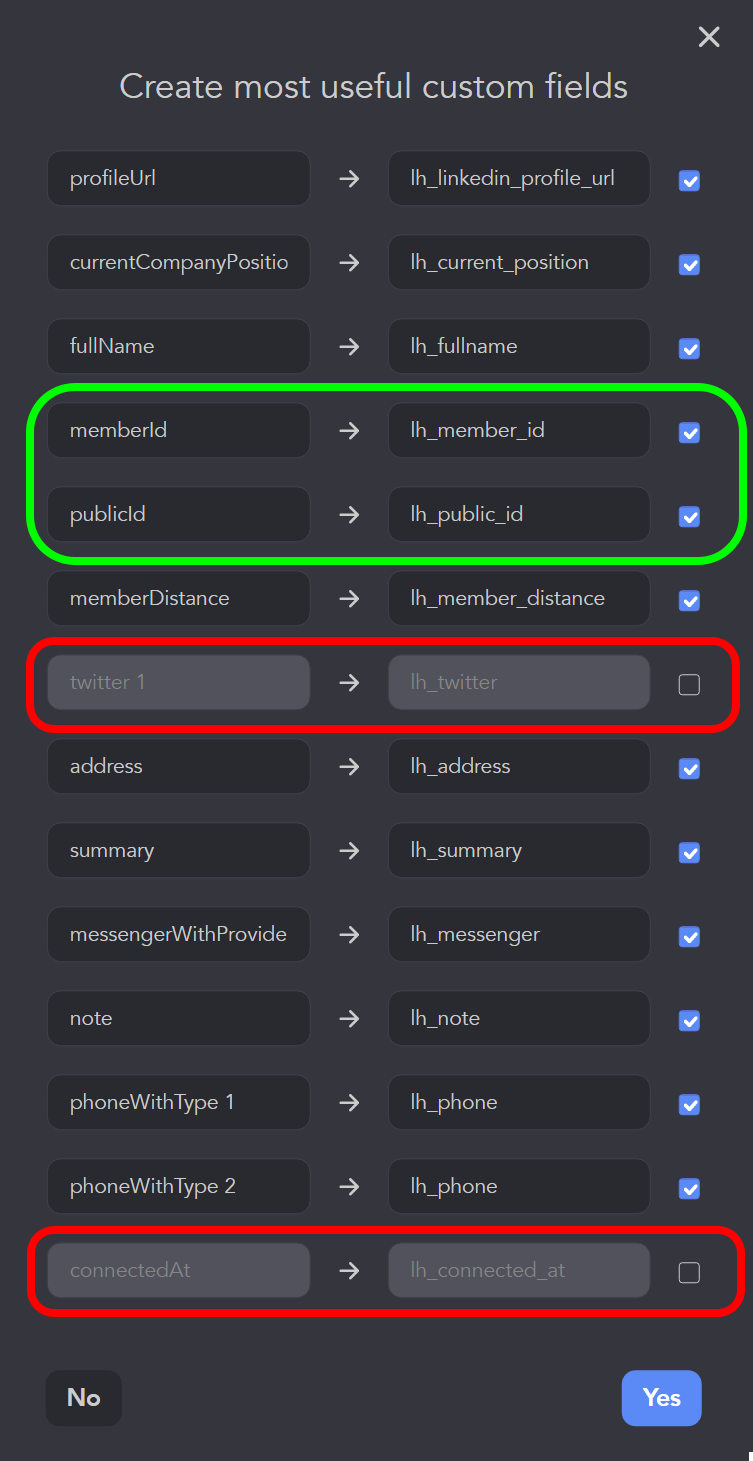Viewport: 753px width, 1461px height.
Task: Toggle the memberDistance checkbox
Action: [689, 601]
